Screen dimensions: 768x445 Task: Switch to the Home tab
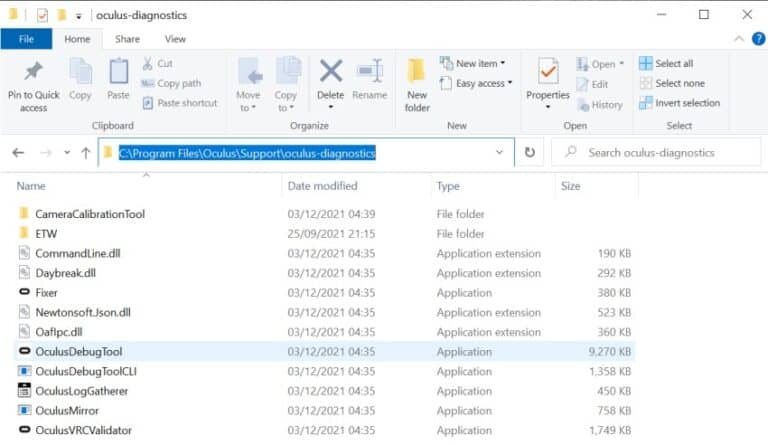(x=77, y=39)
